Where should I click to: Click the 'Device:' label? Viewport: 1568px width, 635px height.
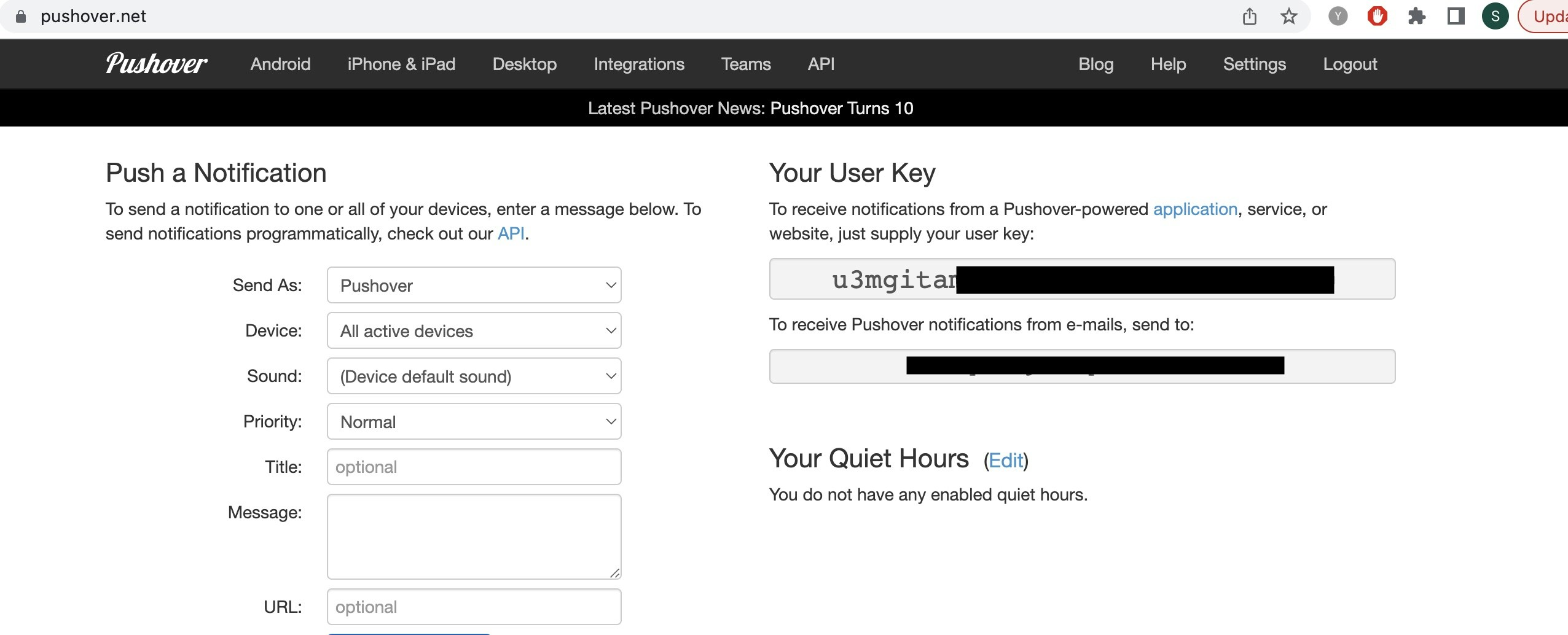[x=273, y=330]
